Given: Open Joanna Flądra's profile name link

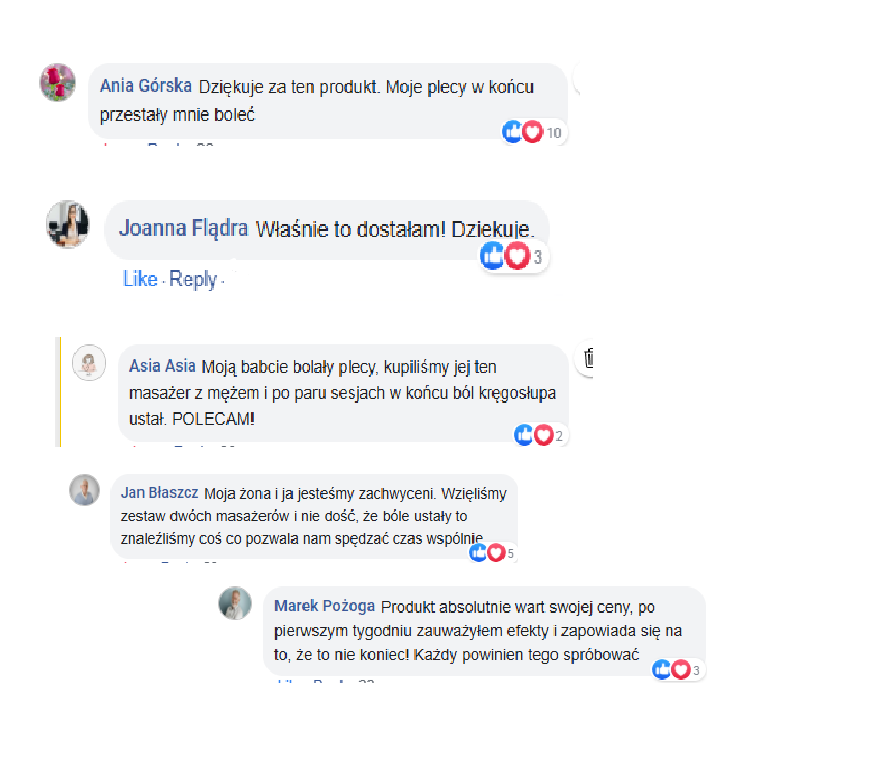Looking at the screenshot, I should (x=184, y=228).
